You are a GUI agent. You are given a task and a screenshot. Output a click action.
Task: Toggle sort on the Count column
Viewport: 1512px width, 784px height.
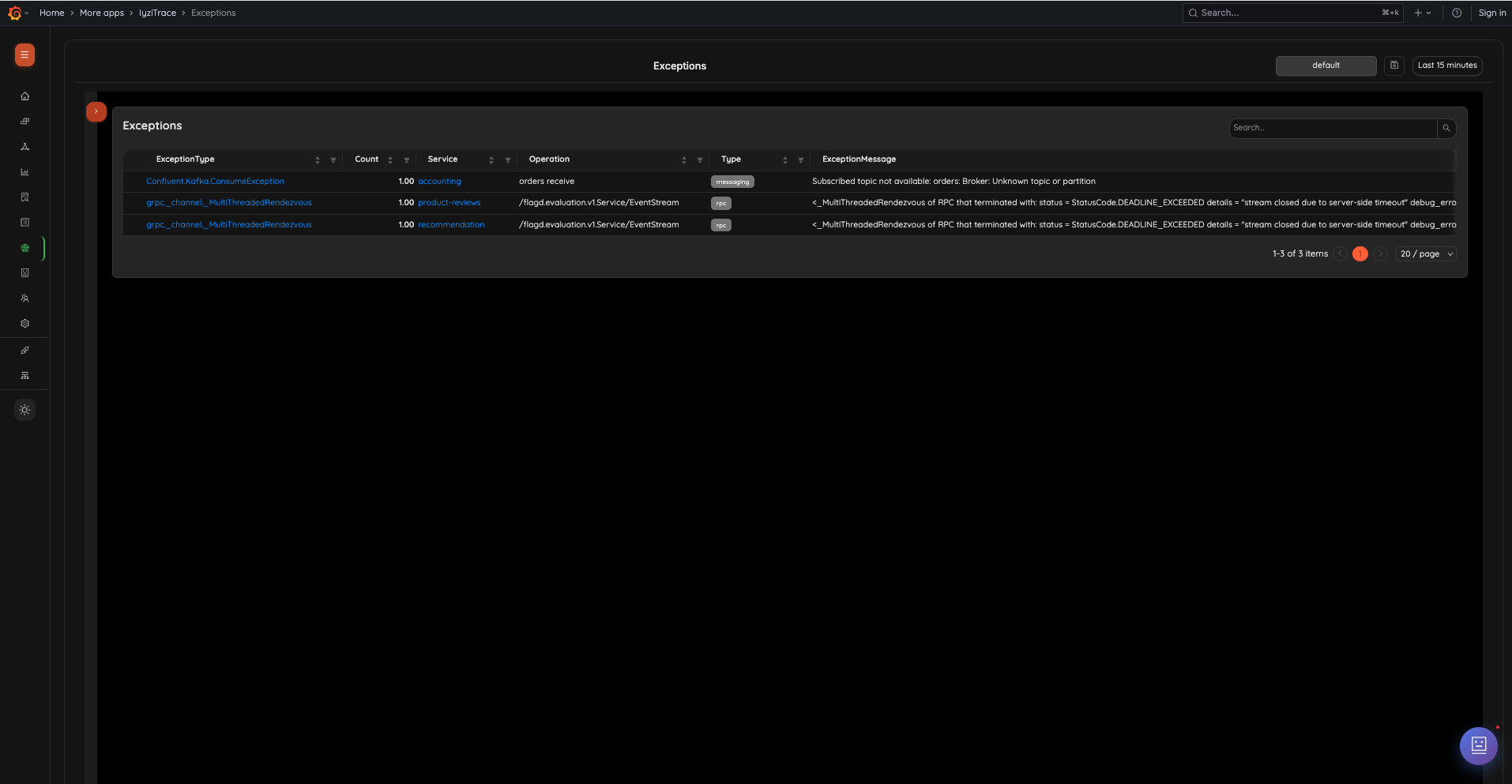389,159
